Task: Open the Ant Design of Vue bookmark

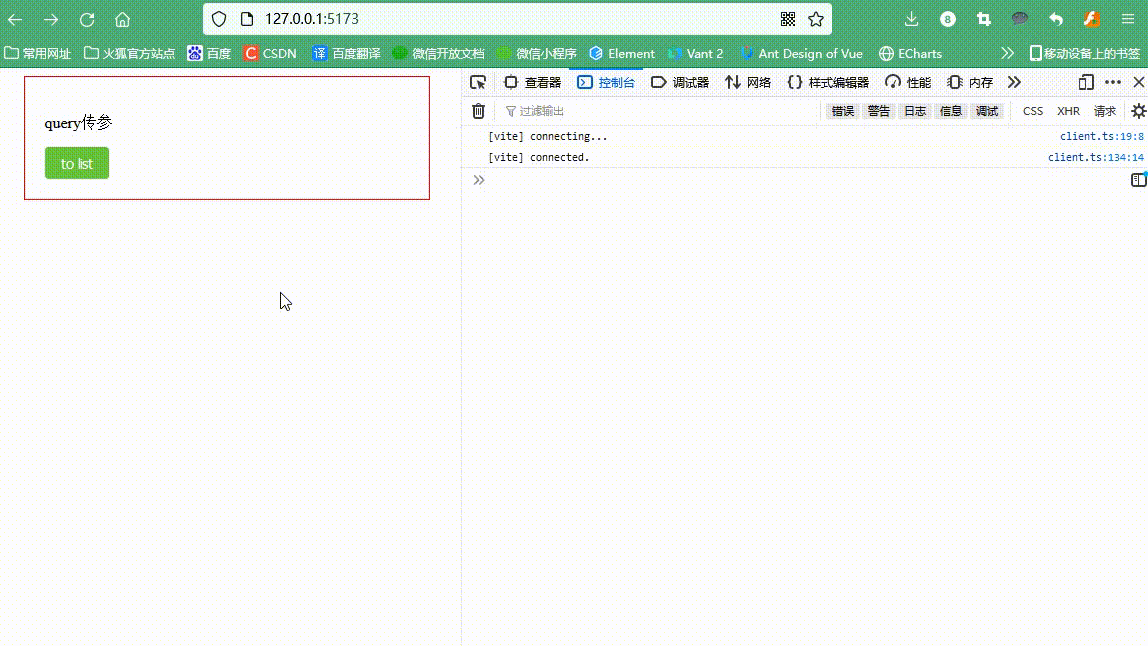Action: click(801, 53)
